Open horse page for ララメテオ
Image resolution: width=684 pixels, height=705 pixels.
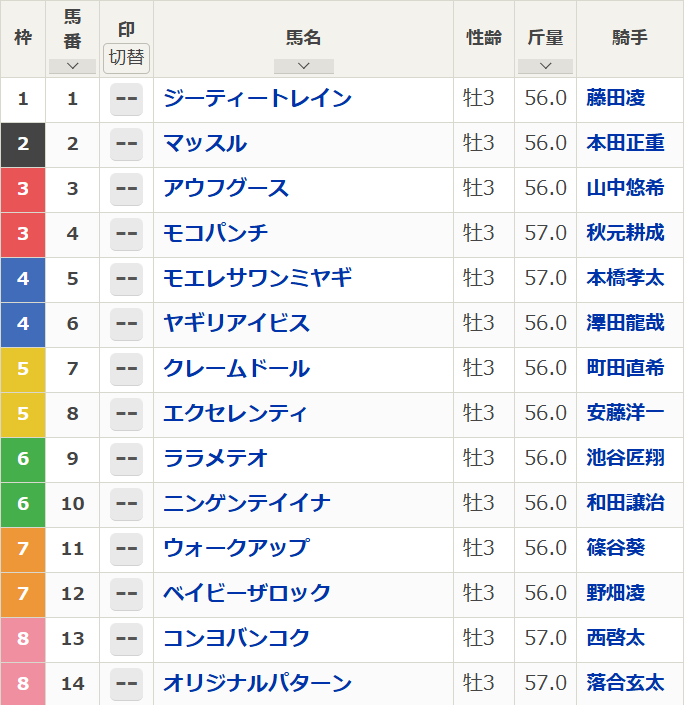(215, 458)
